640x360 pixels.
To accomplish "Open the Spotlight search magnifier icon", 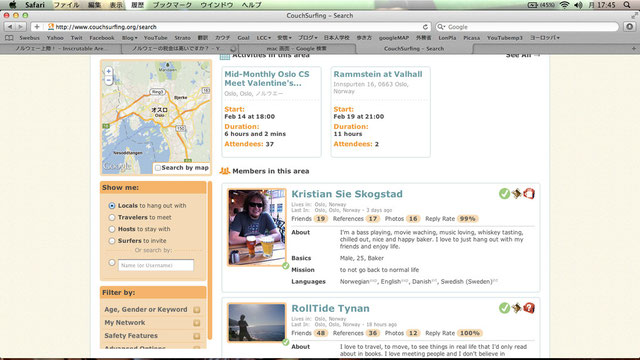I will coord(627,5).
